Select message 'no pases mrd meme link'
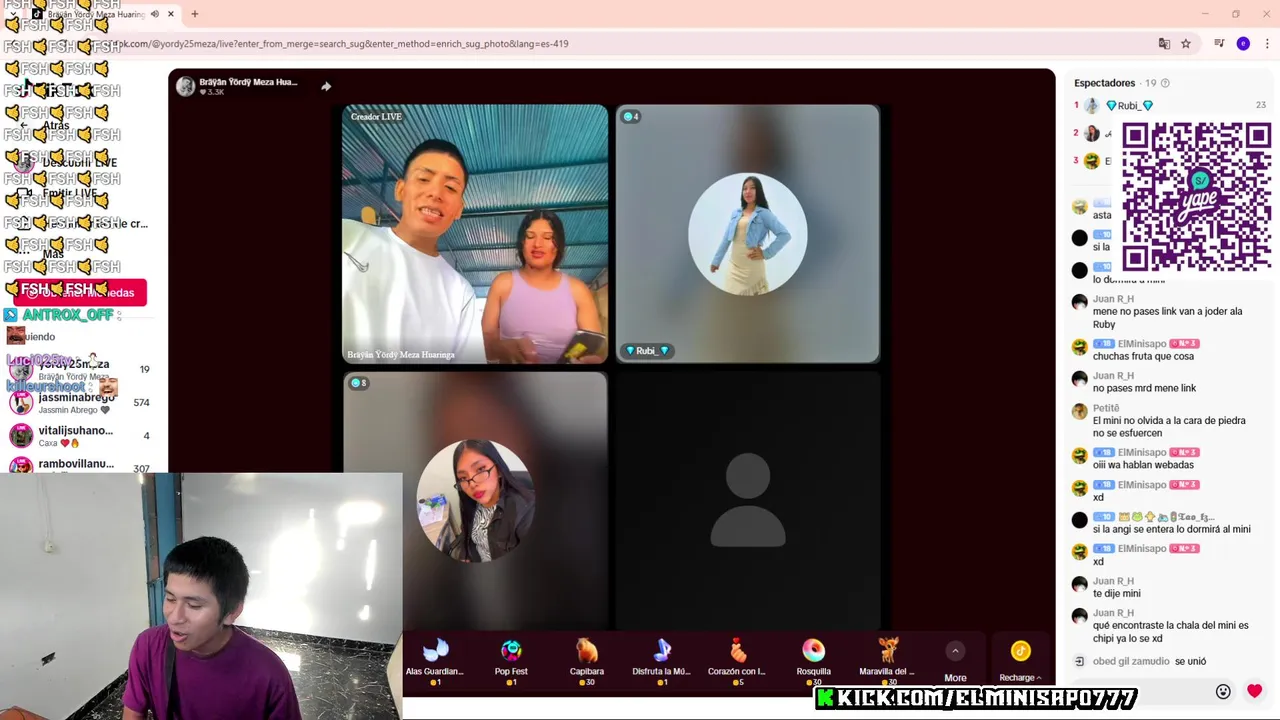This screenshot has width=1280, height=720. tap(1144, 388)
